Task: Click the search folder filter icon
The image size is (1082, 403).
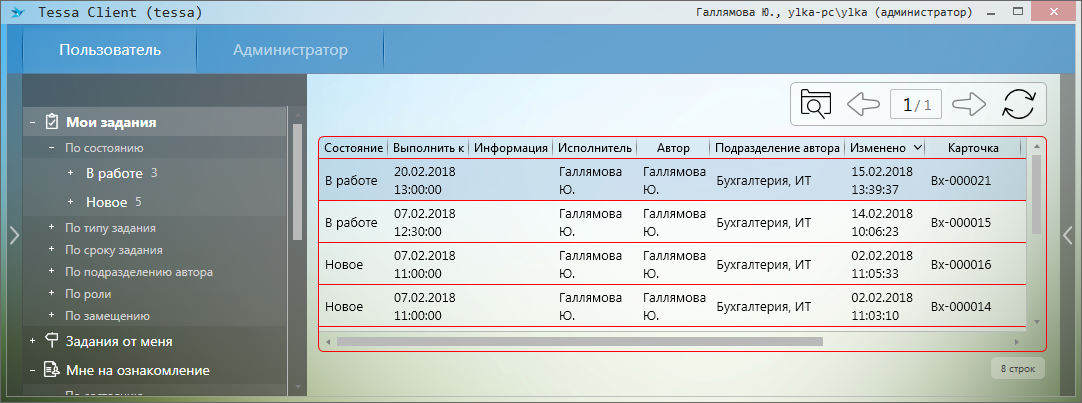Action: coord(817,104)
